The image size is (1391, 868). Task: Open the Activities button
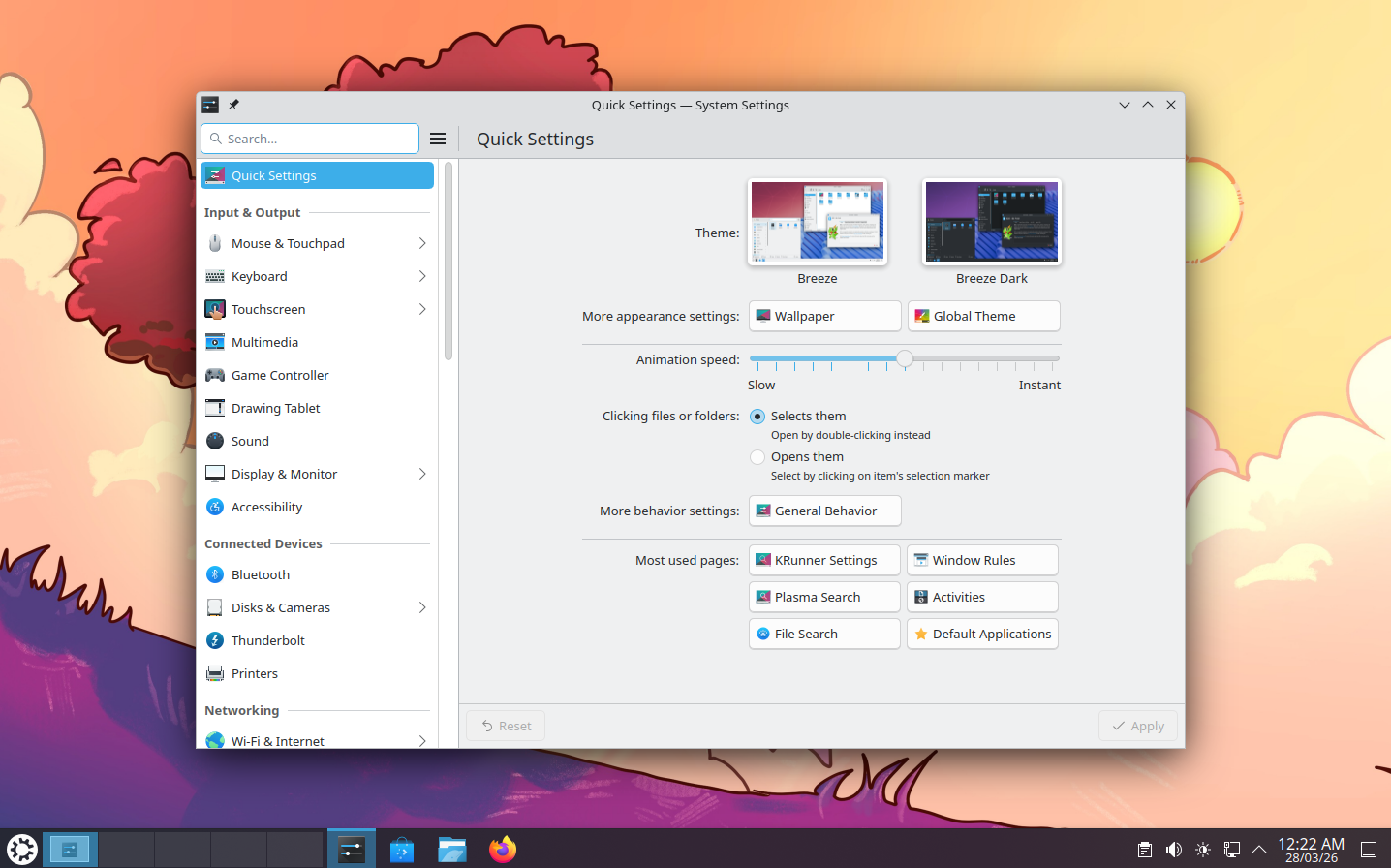(x=982, y=597)
